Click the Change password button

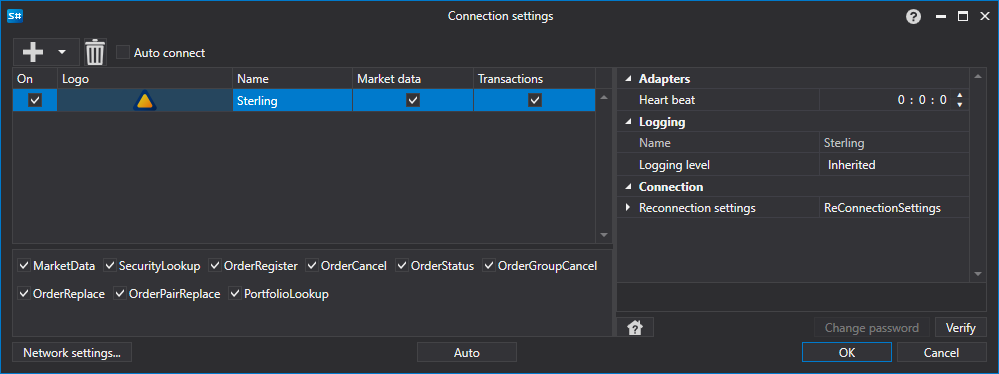point(872,328)
